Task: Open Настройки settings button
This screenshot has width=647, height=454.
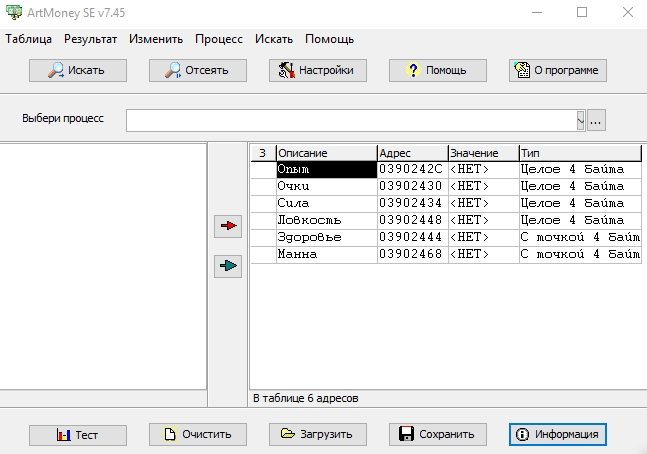Action: click(x=318, y=71)
